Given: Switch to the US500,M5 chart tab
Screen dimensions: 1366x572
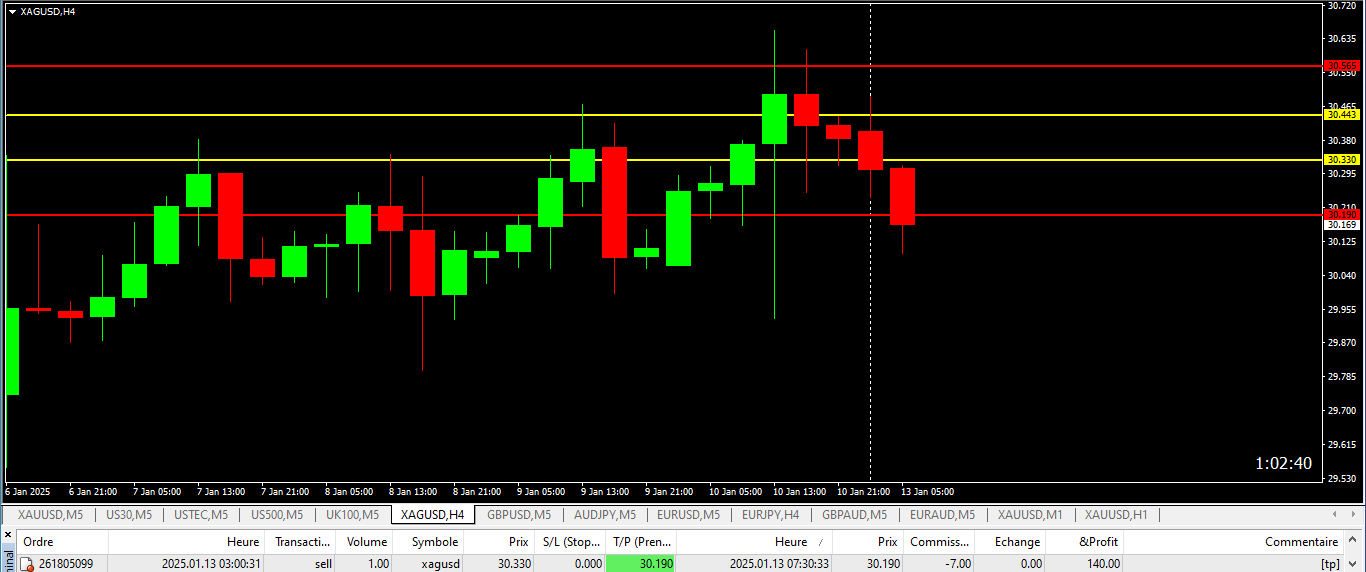Looking at the screenshot, I should [x=276, y=515].
